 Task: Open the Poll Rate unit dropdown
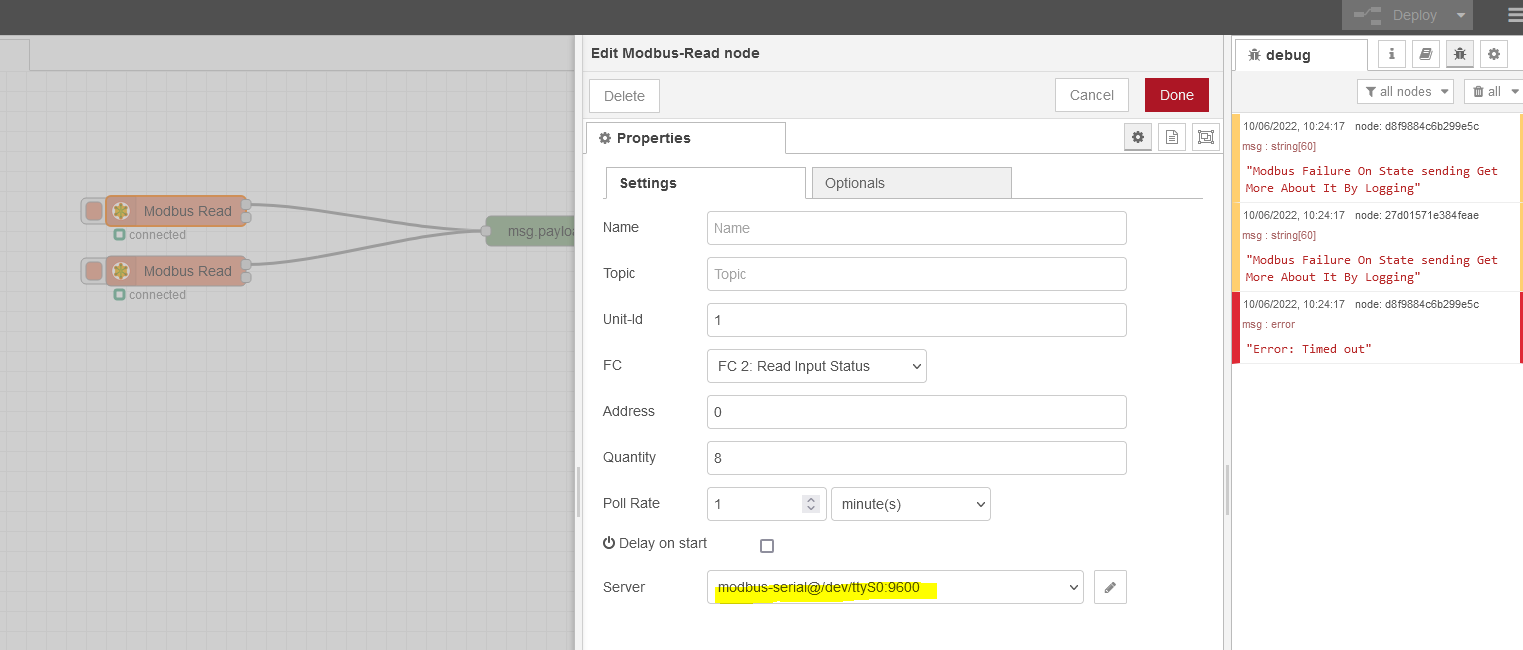click(x=910, y=504)
